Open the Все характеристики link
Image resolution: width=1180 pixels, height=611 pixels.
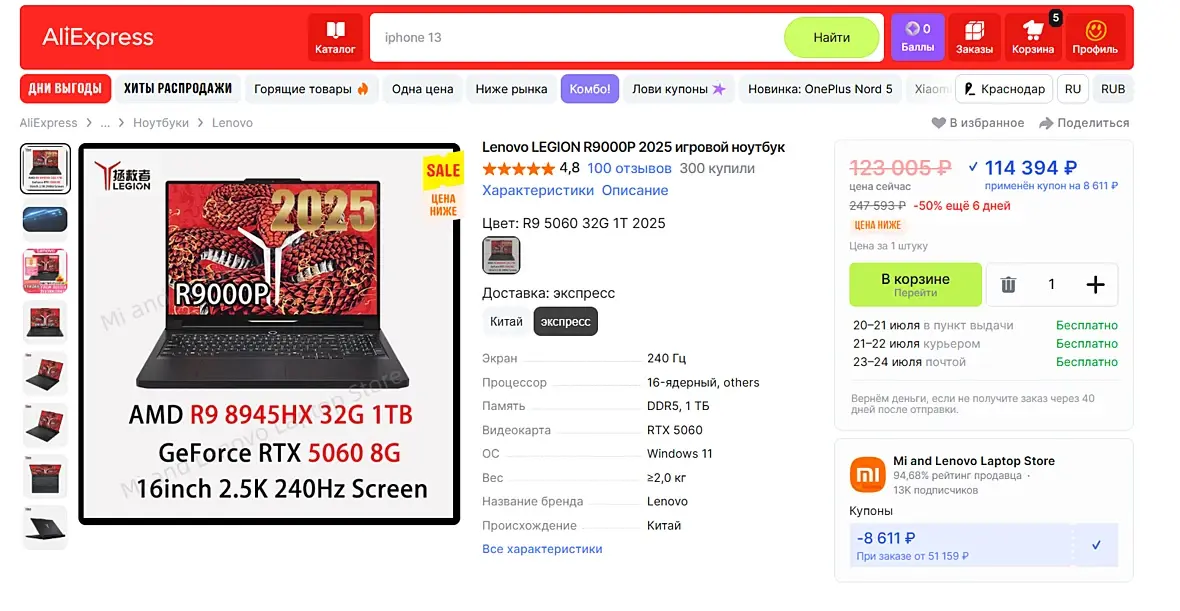[542, 549]
